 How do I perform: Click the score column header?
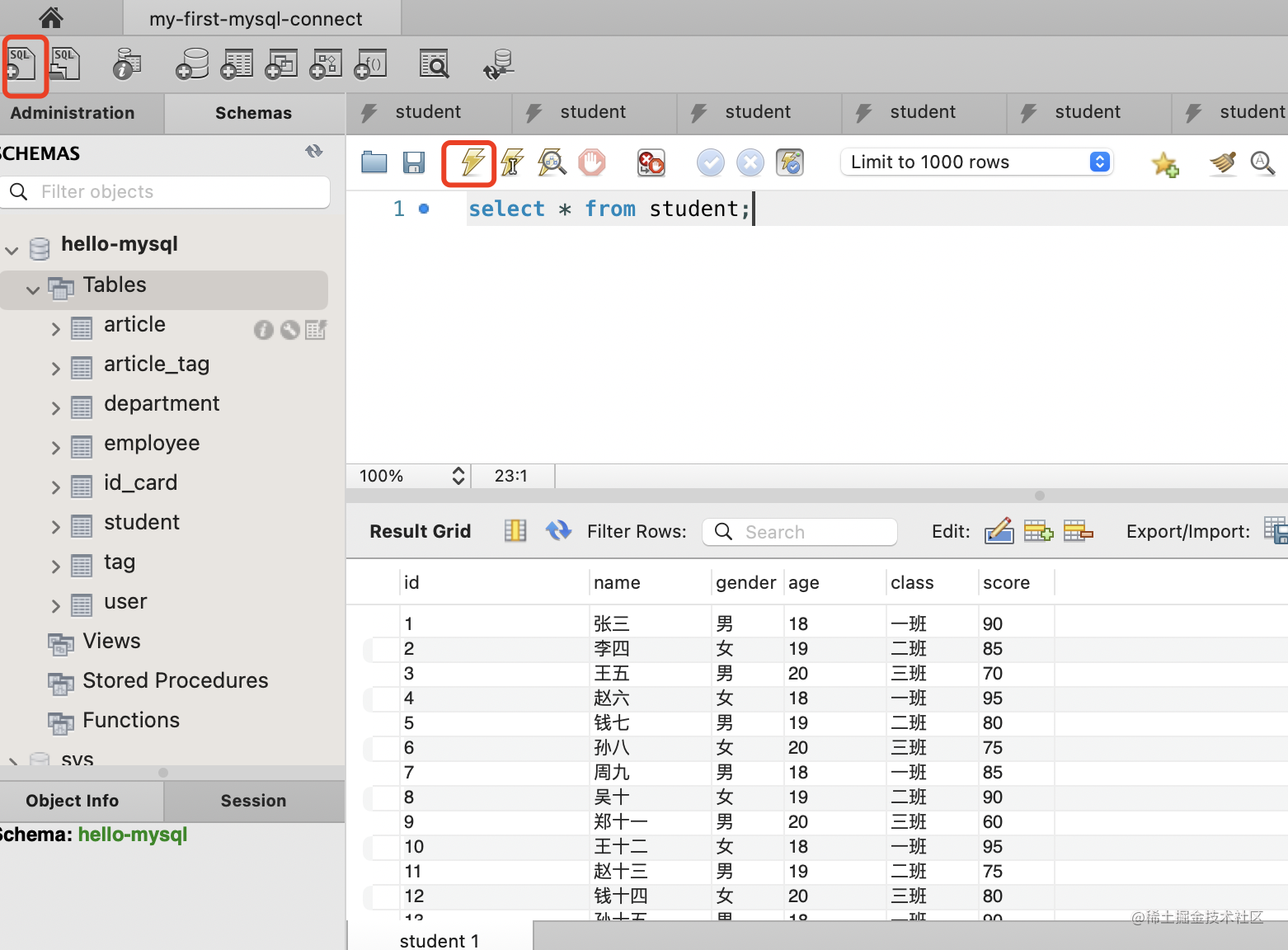(1006, 582)
